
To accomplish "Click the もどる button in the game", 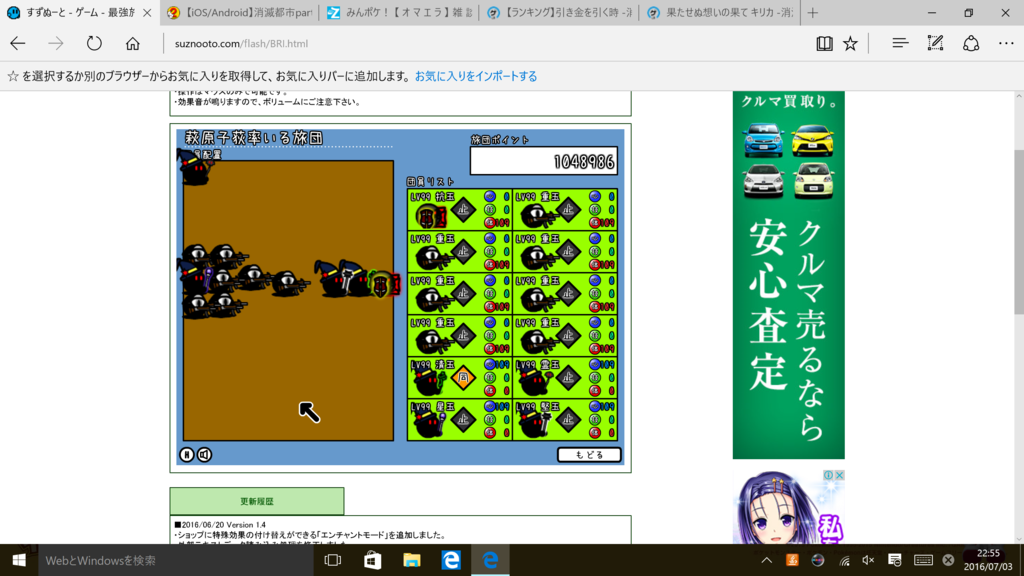I will pos(588,455).
